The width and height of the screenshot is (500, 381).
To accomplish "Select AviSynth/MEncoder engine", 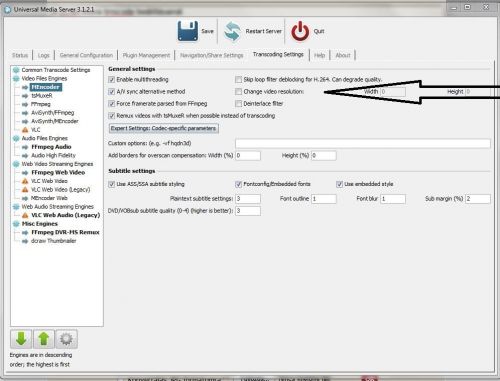I will click(55, 121).
